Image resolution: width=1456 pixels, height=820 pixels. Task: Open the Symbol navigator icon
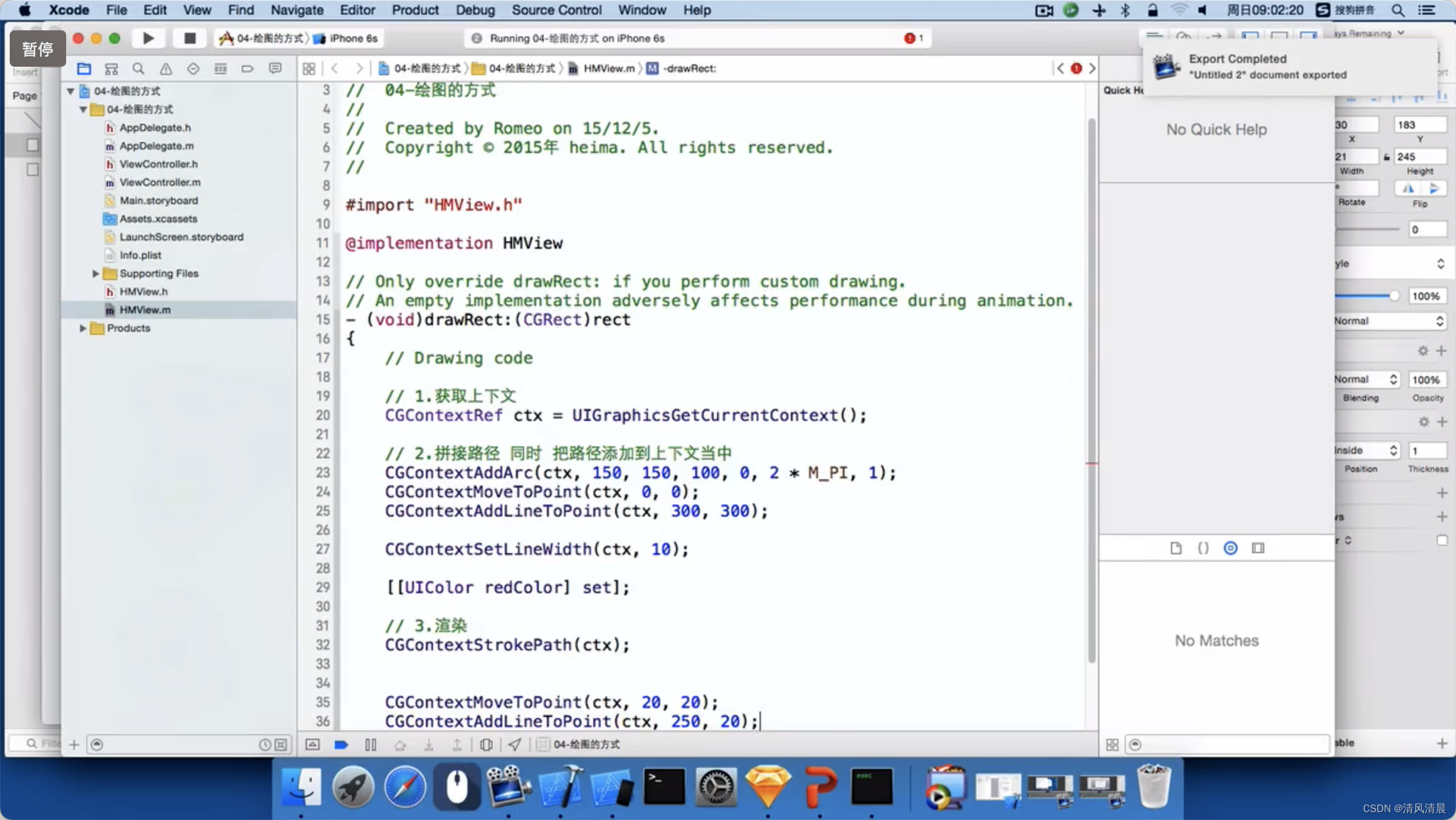click(x=111, y=69)
